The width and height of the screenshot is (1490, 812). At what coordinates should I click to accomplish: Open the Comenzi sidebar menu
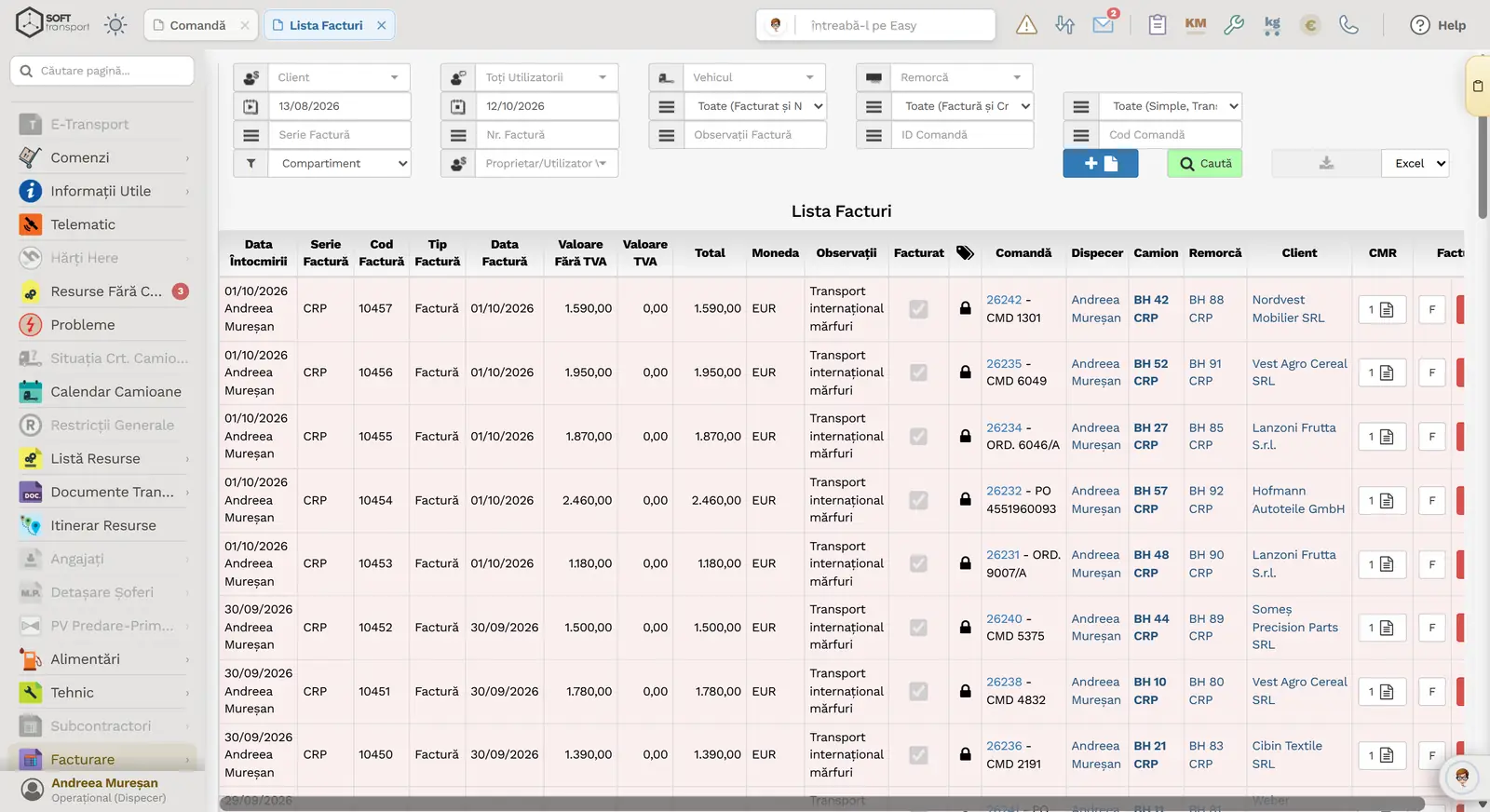tap(104, 158)
